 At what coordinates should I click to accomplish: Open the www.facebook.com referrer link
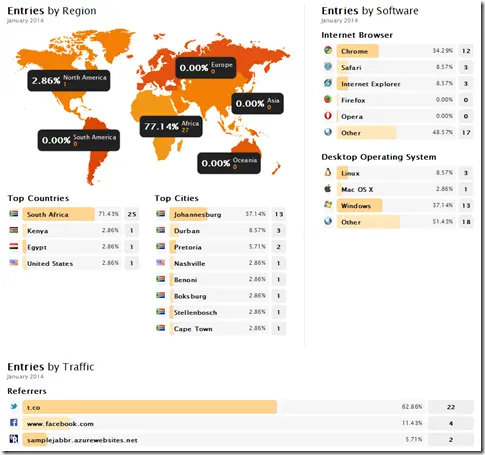(x=60, y=424)
